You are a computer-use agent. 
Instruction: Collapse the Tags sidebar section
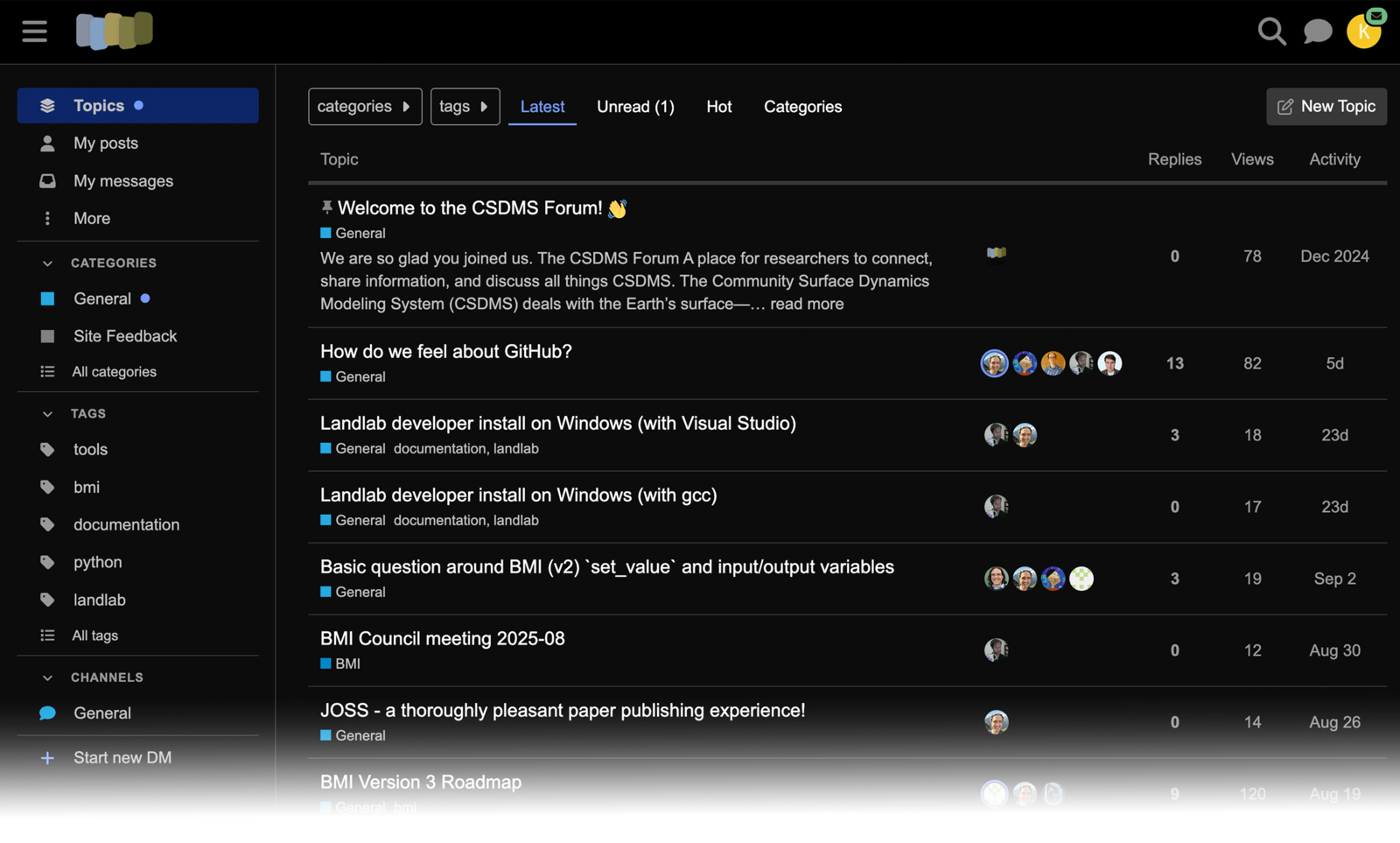pos(48,413)
